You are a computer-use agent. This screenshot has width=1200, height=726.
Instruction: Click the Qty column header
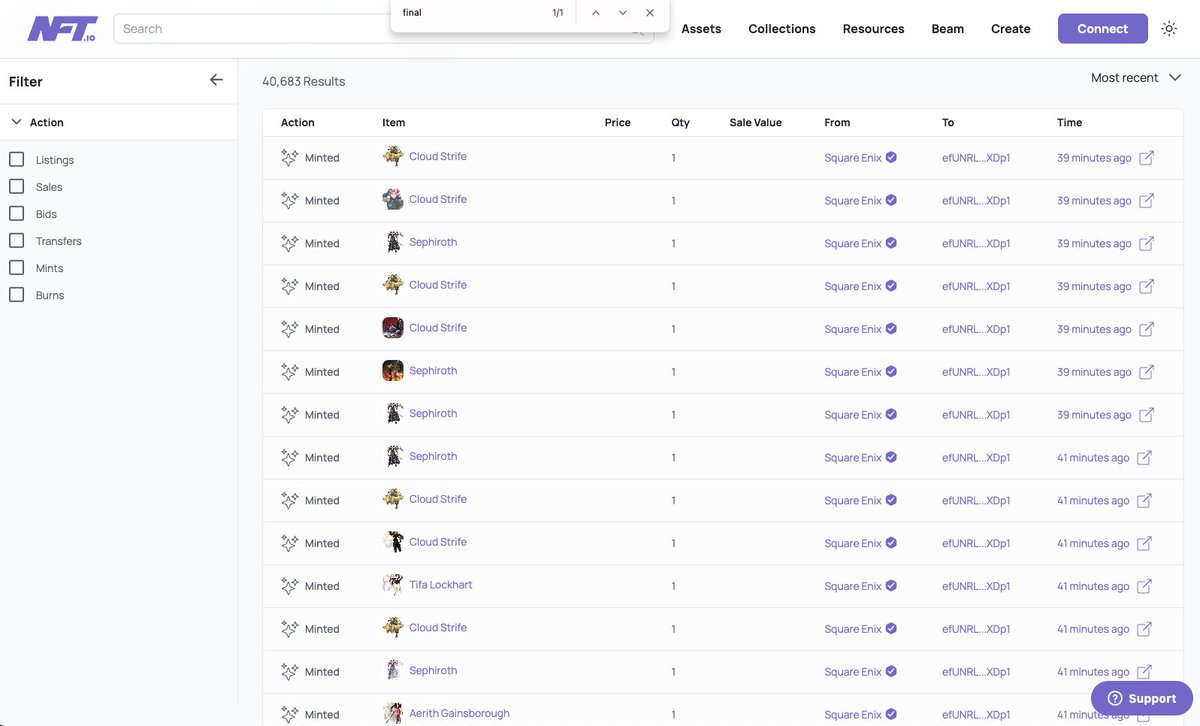(x=681, y=122)
